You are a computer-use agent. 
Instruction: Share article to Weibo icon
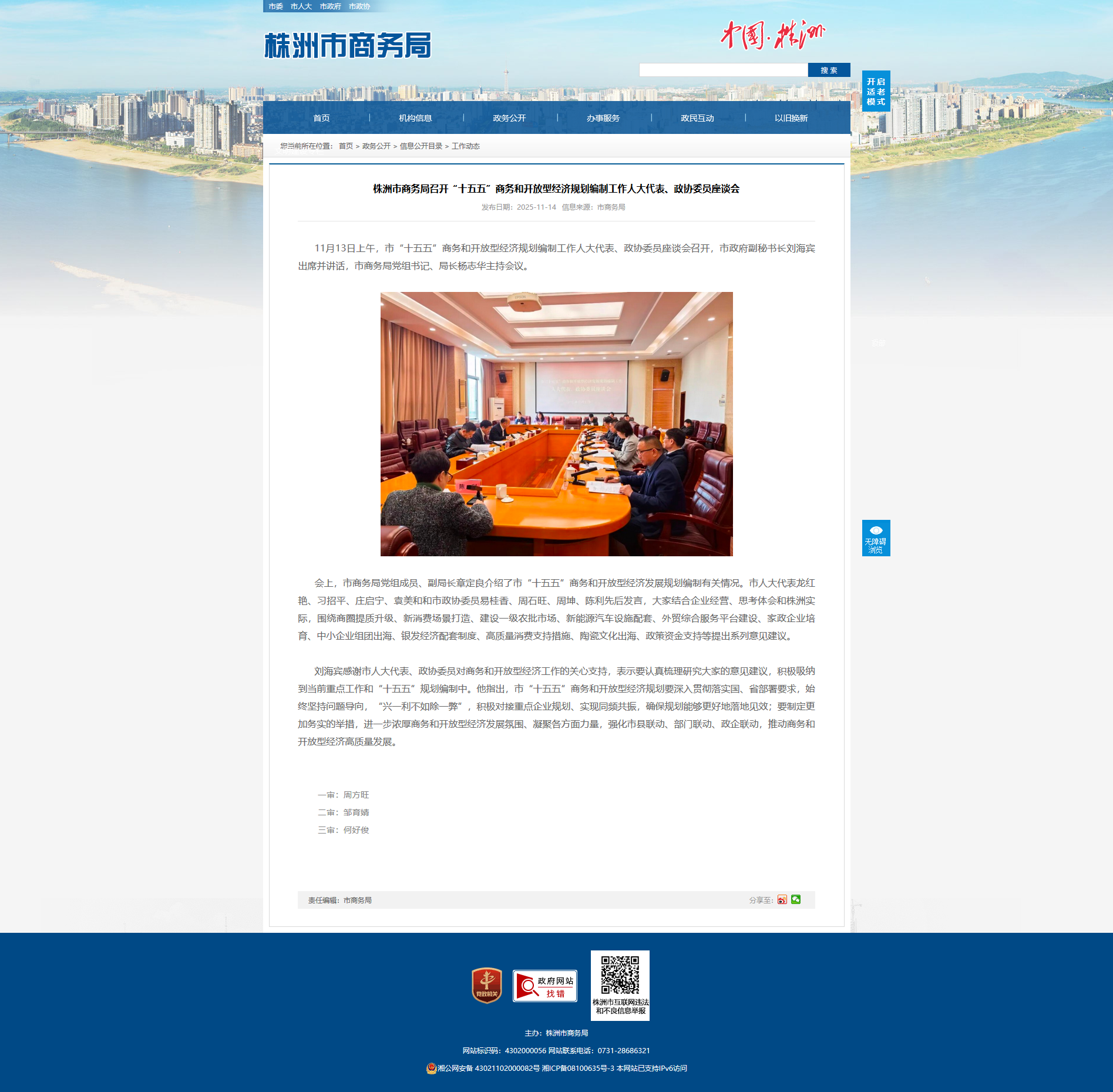782,899
